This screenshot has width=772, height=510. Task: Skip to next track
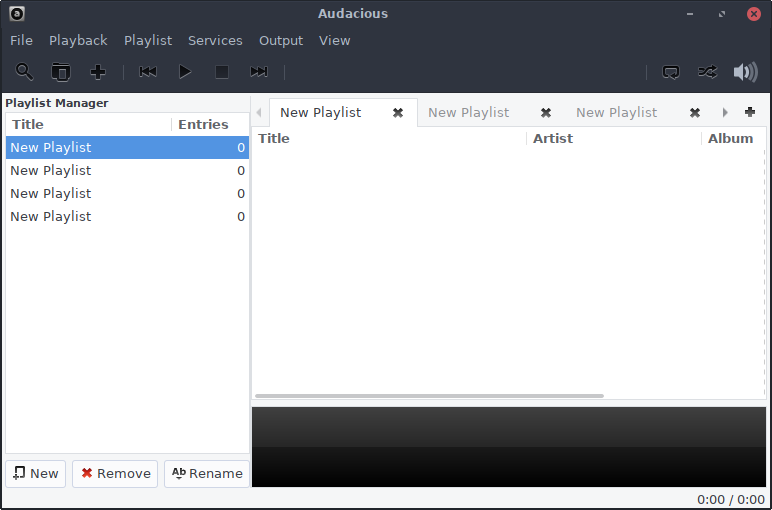pos(259,72)
